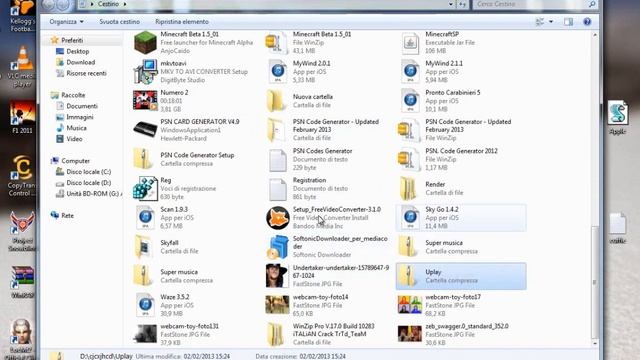Open VLC media player desktop shortcut
Screen dimensions: 640x360
(x=22, y=66)
